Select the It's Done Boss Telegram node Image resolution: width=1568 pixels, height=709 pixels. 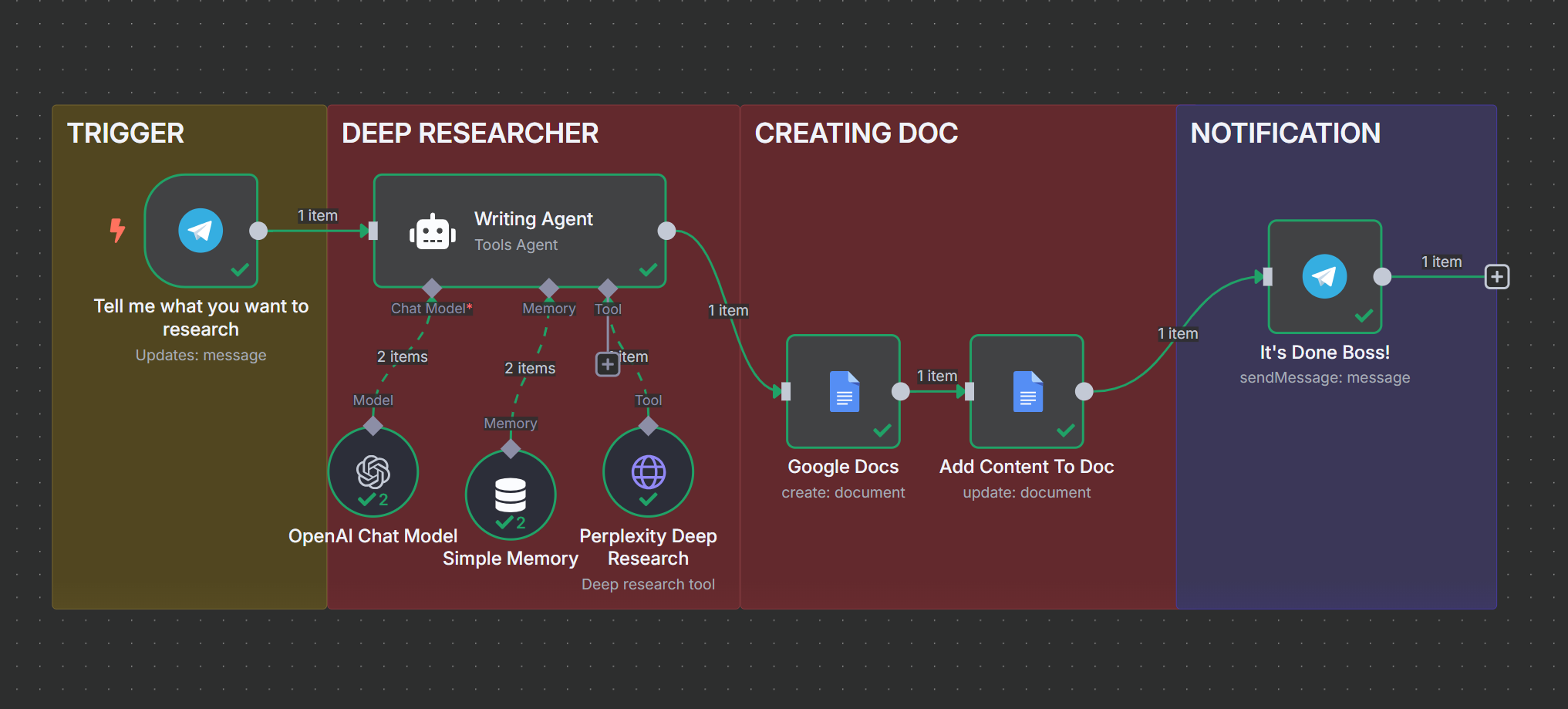coord(1324,276)
